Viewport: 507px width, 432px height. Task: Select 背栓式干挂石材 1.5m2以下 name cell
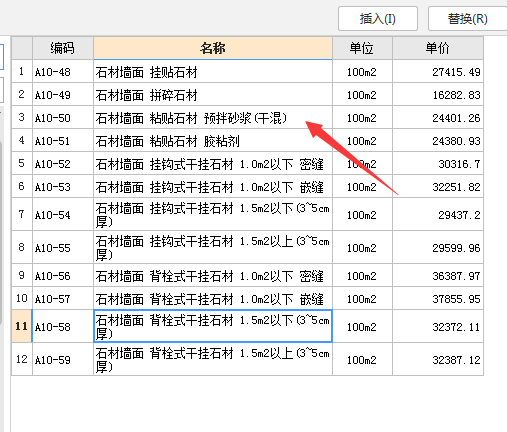pos(213,327)
